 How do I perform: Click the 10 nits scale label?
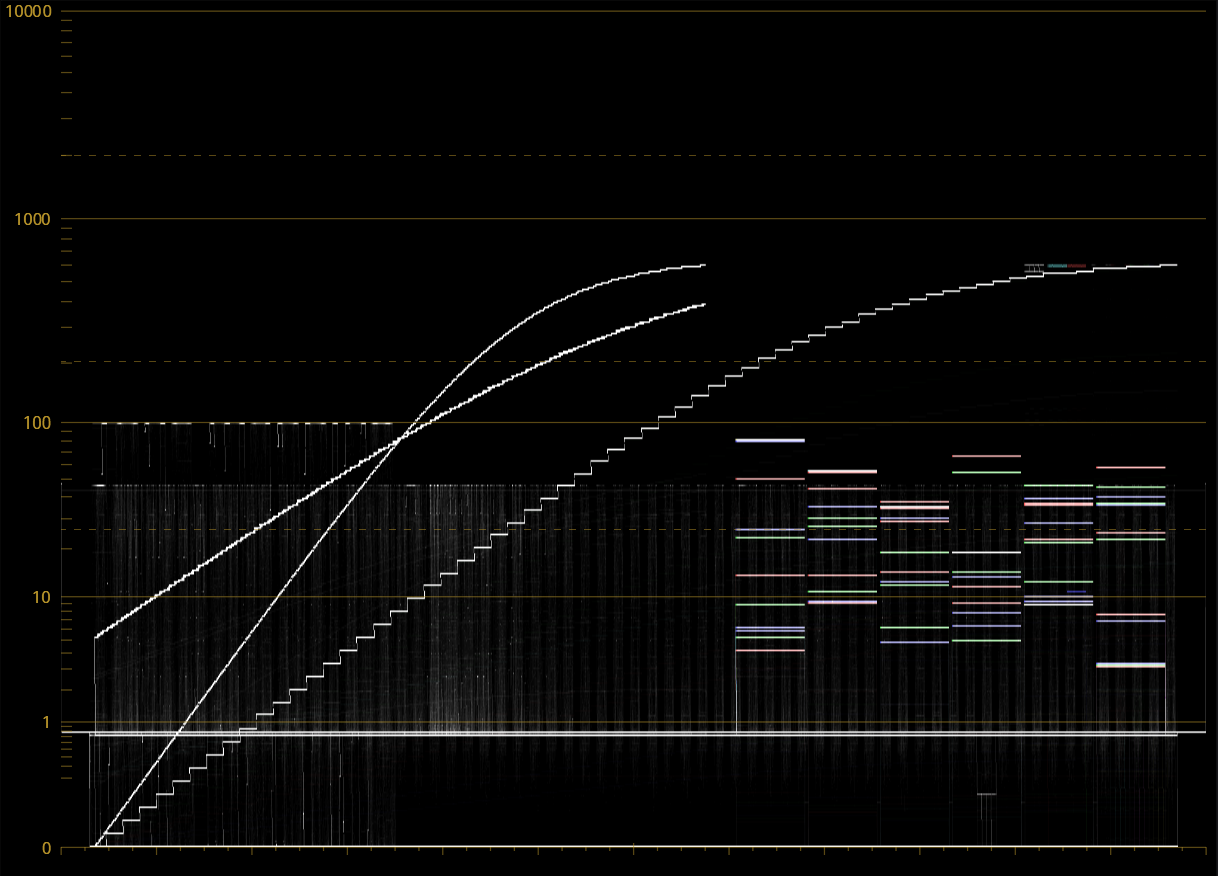click(40, 597)
